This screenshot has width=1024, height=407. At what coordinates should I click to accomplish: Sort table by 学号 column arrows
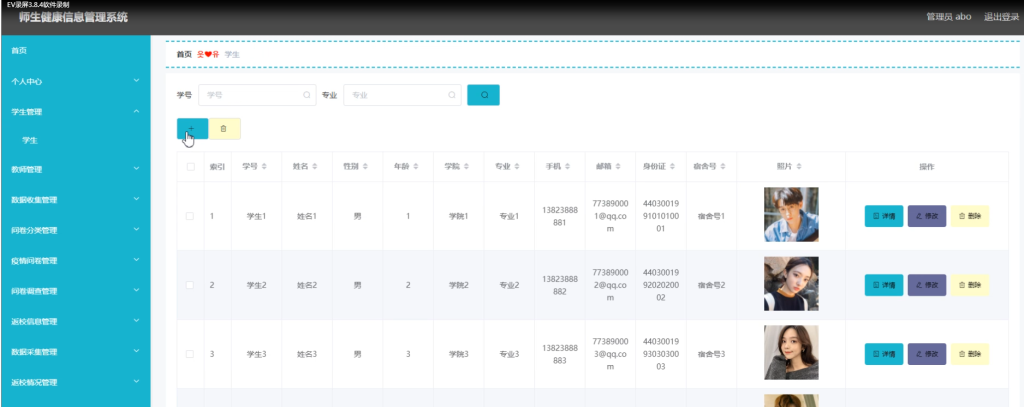[264, 167]
